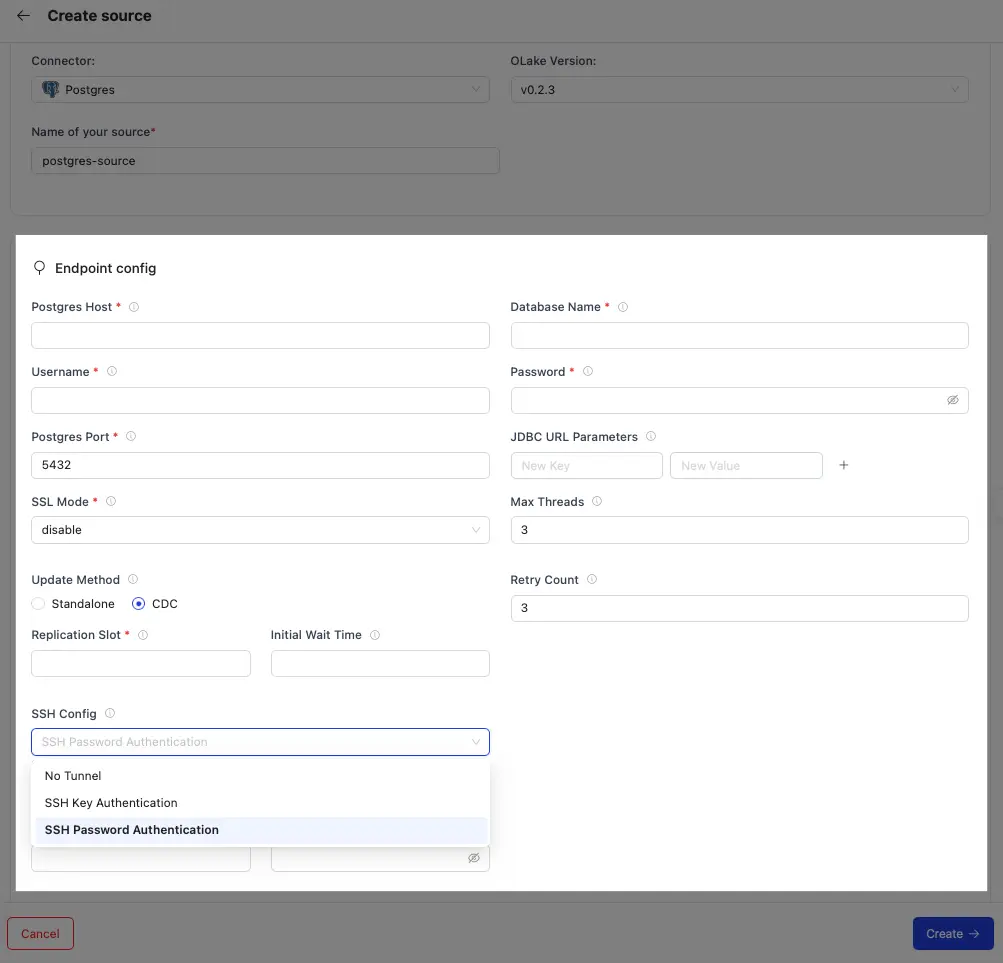Click the back arrow beside Create source
Image resolution: width=1003 pixels, height=963 pixels.
tap(24, 16)
